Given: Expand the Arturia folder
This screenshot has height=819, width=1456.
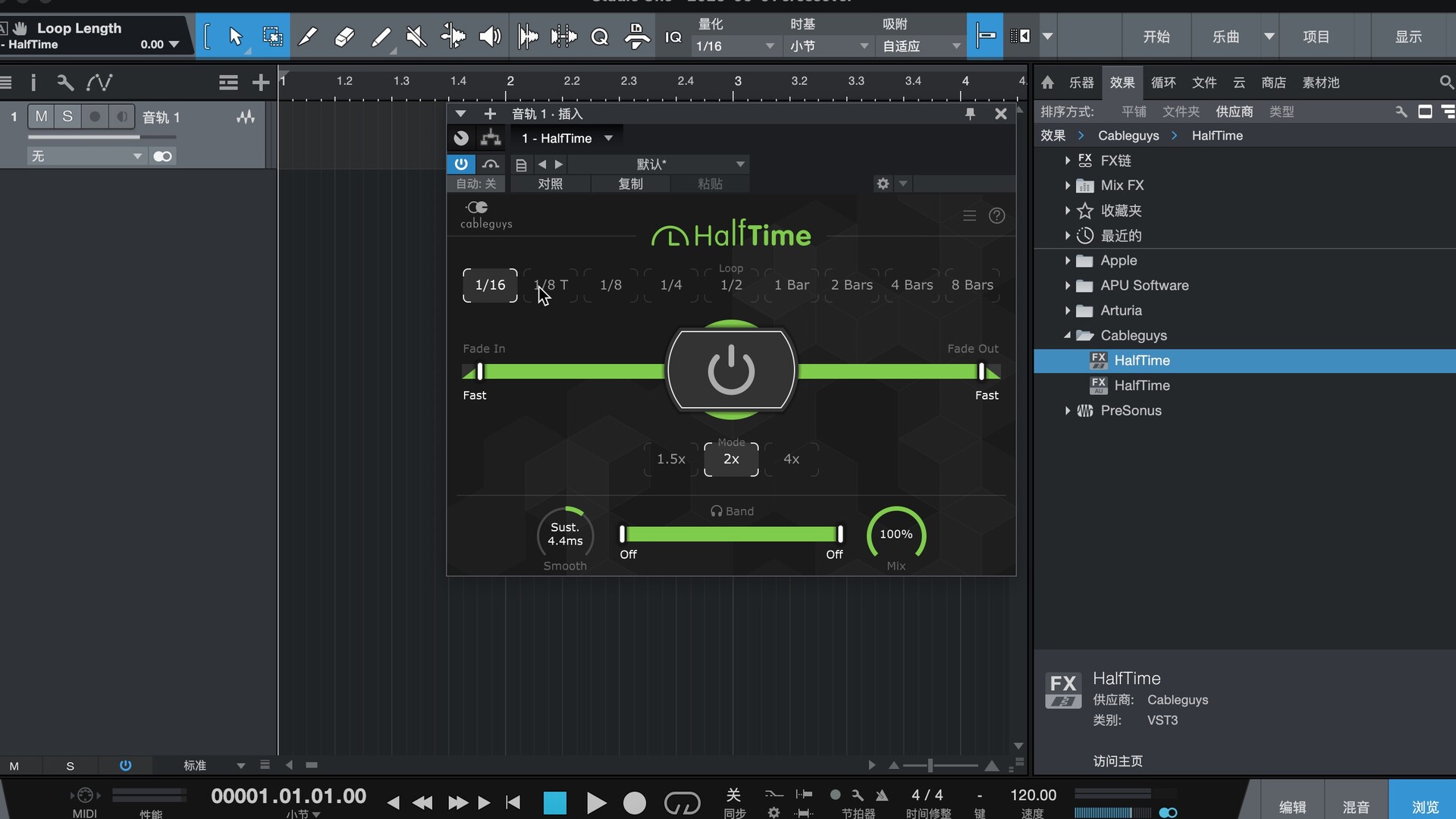Looking at the screenshot, I should 1067,310.
